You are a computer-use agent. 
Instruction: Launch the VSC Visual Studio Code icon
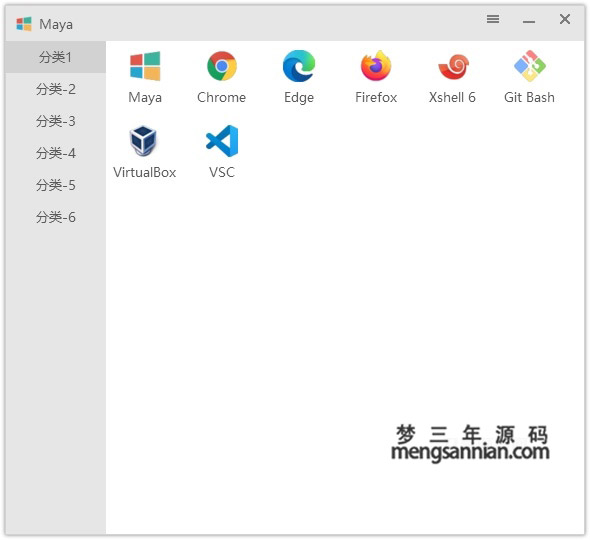click(222, 141)
